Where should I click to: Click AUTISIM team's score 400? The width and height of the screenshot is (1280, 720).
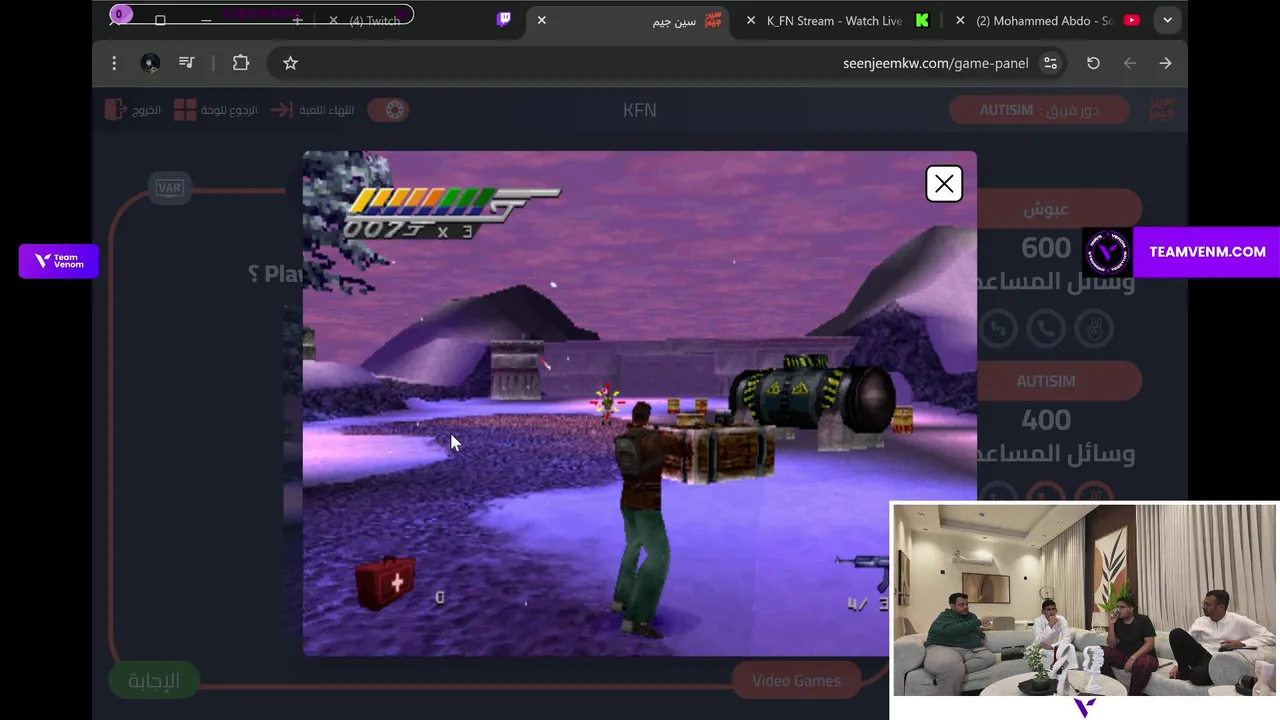(x=1046, y=420)
